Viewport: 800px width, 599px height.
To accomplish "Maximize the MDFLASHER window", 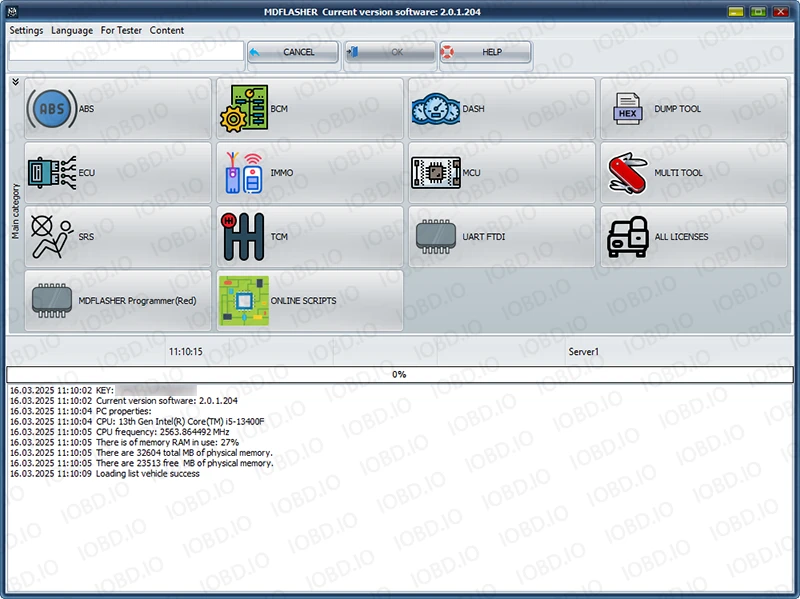I will [x=758, y=11].
